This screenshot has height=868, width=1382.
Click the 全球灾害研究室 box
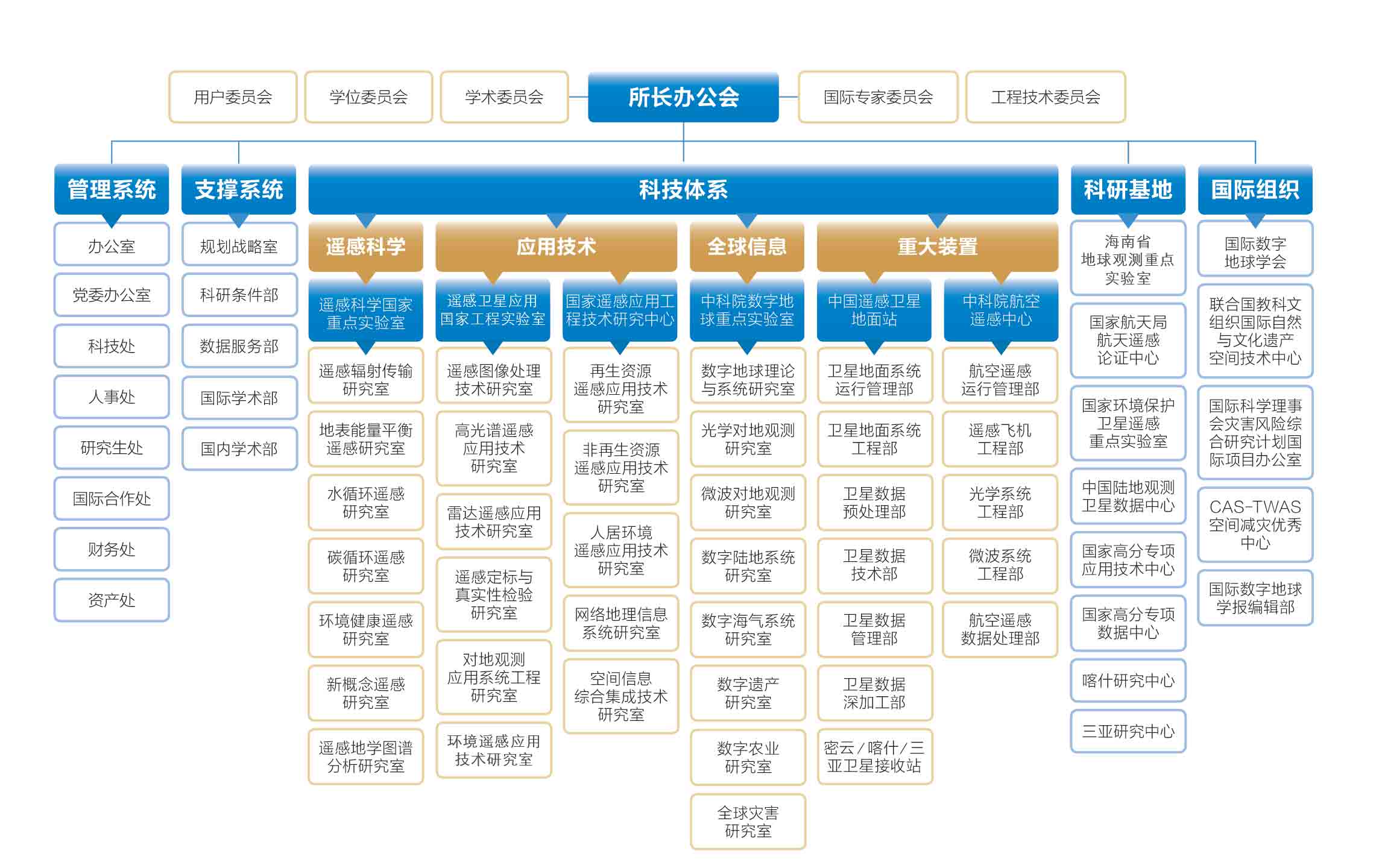(x=748, y=822)
